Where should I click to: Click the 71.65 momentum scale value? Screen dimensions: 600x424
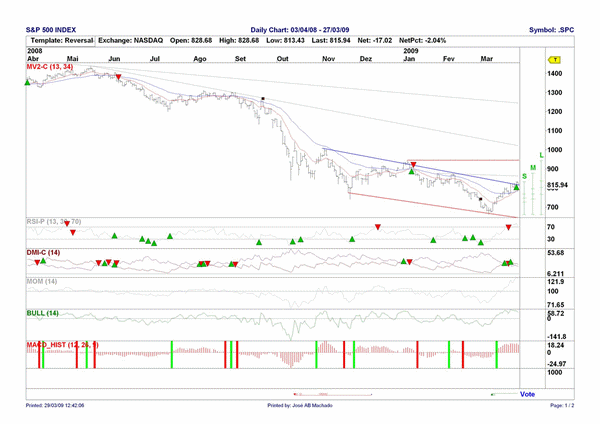click(556, 305)
